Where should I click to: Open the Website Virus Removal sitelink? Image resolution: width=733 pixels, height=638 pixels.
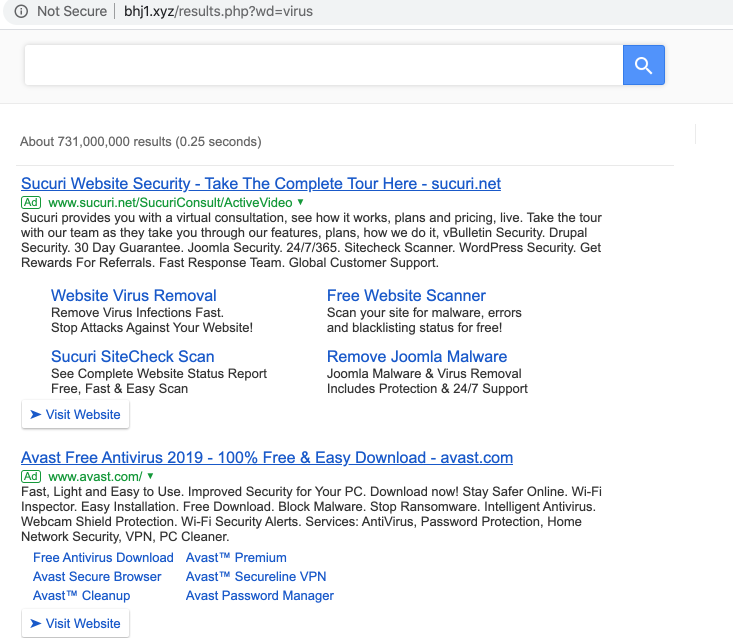[x=133, y=296]
